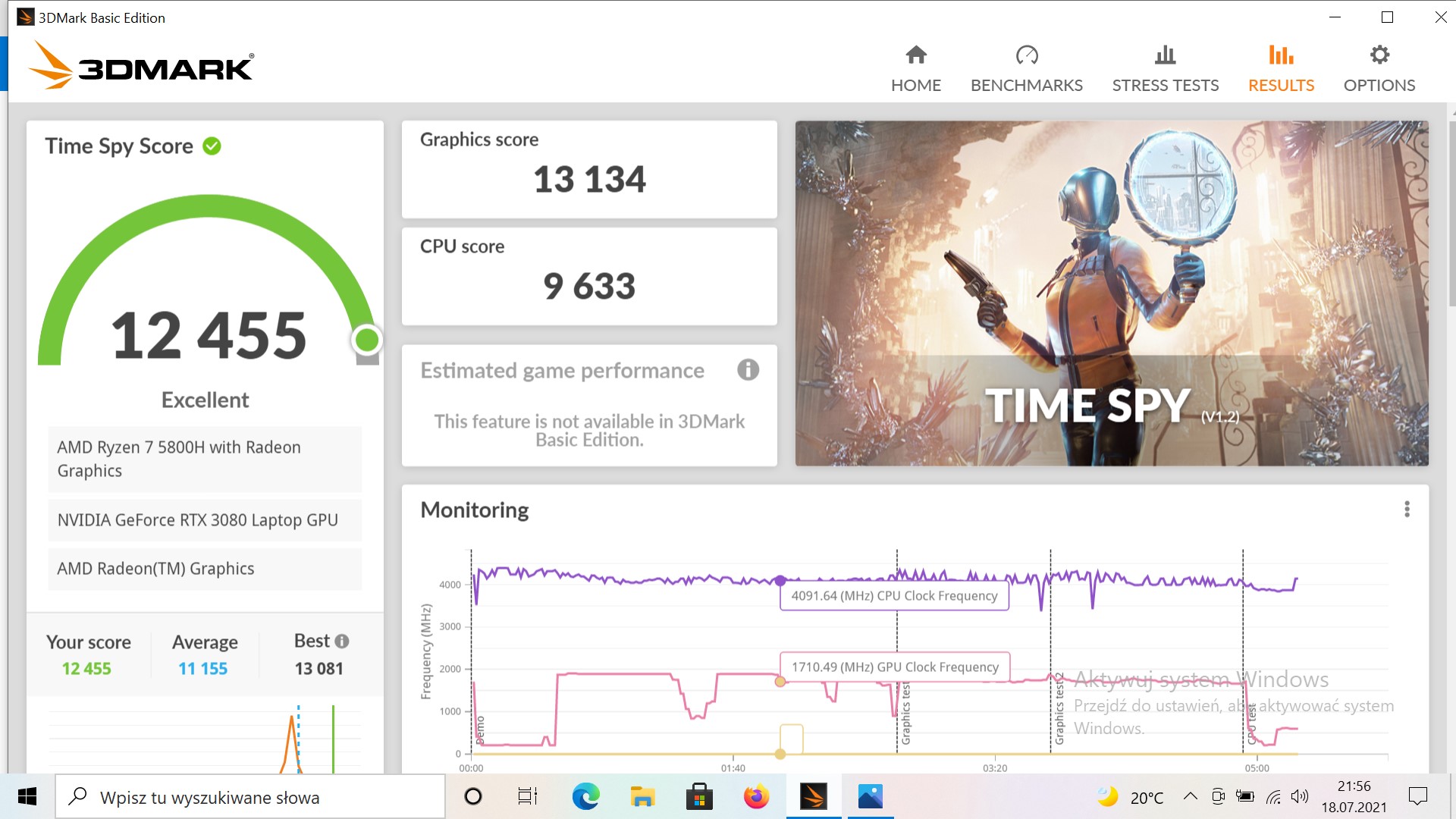The width and height of the screenshot is (1456, 819).
Task: Click the volume speaker icon in the tray
Action: pyautogui.click(x=1300, y=796)
